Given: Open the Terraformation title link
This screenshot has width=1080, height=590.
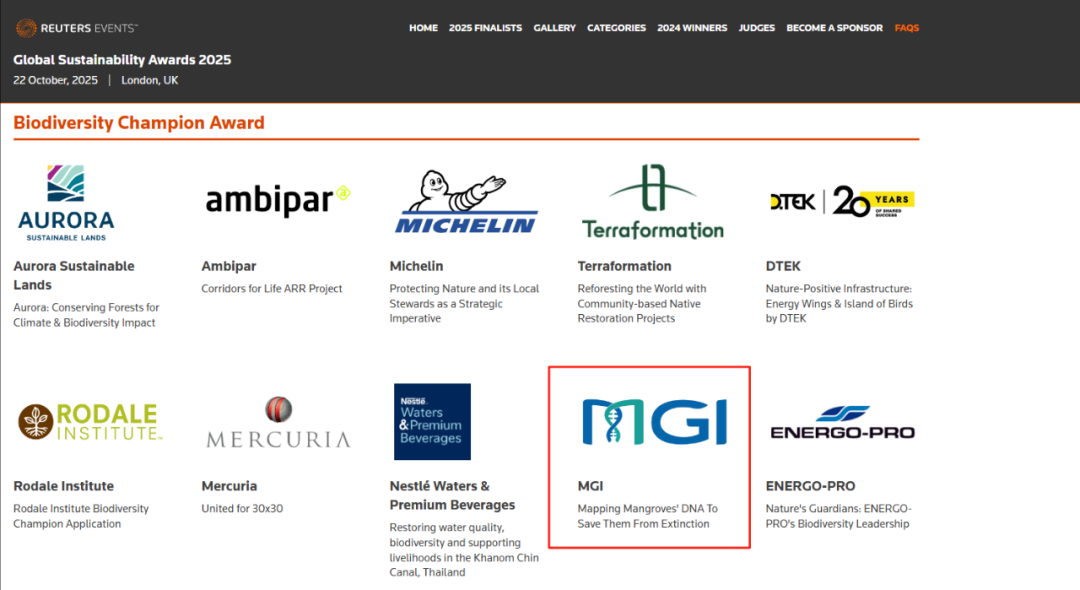Looking at the screenshot, I should pyautogui.click(x=624, y=266).
